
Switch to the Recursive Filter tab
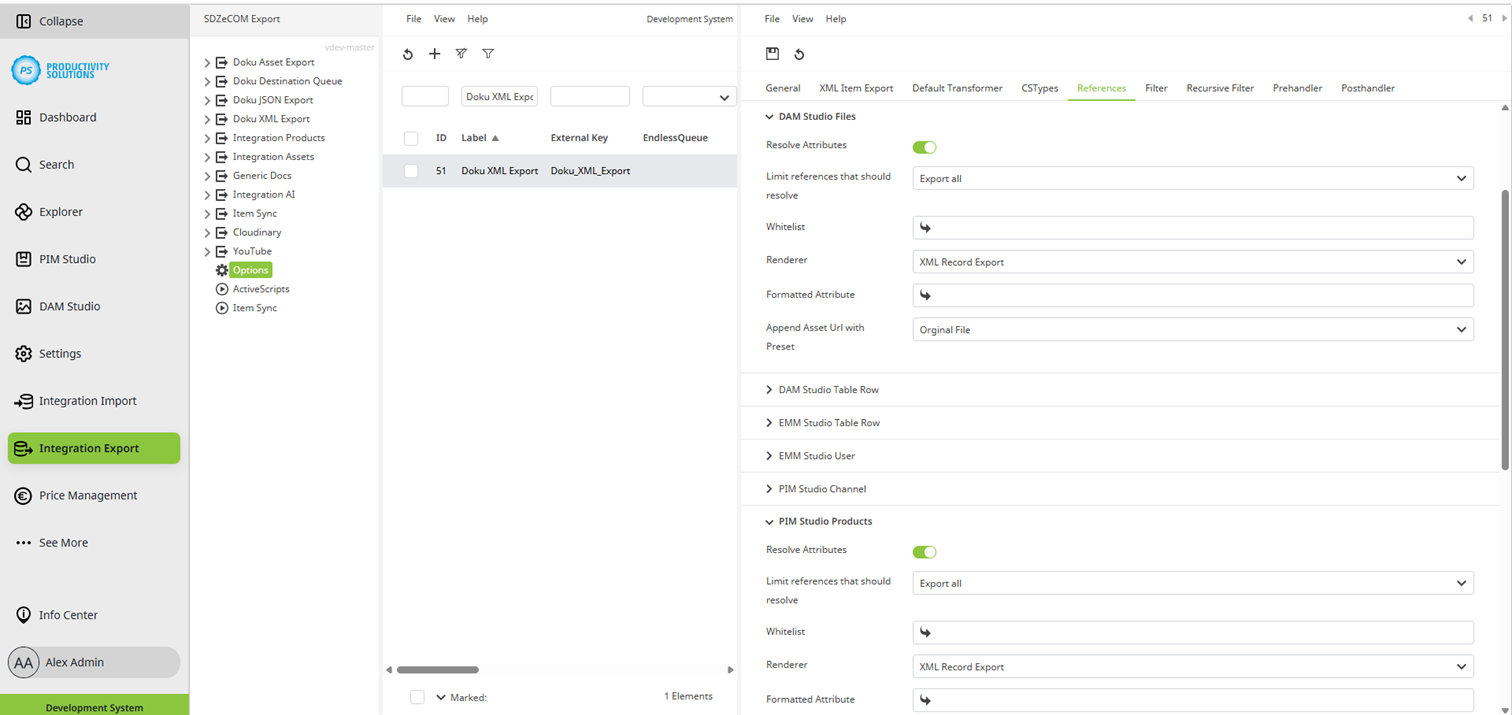point(1219,88)
